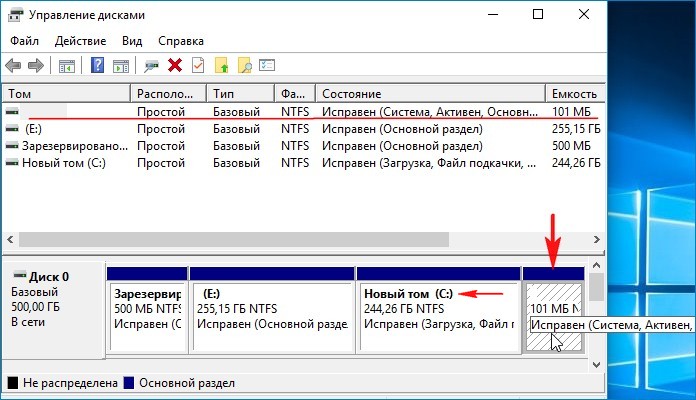The width and height of the screenshot is (696, 400).
Task: Maximize the Disk Management window
Action: [x=538, y=15]
